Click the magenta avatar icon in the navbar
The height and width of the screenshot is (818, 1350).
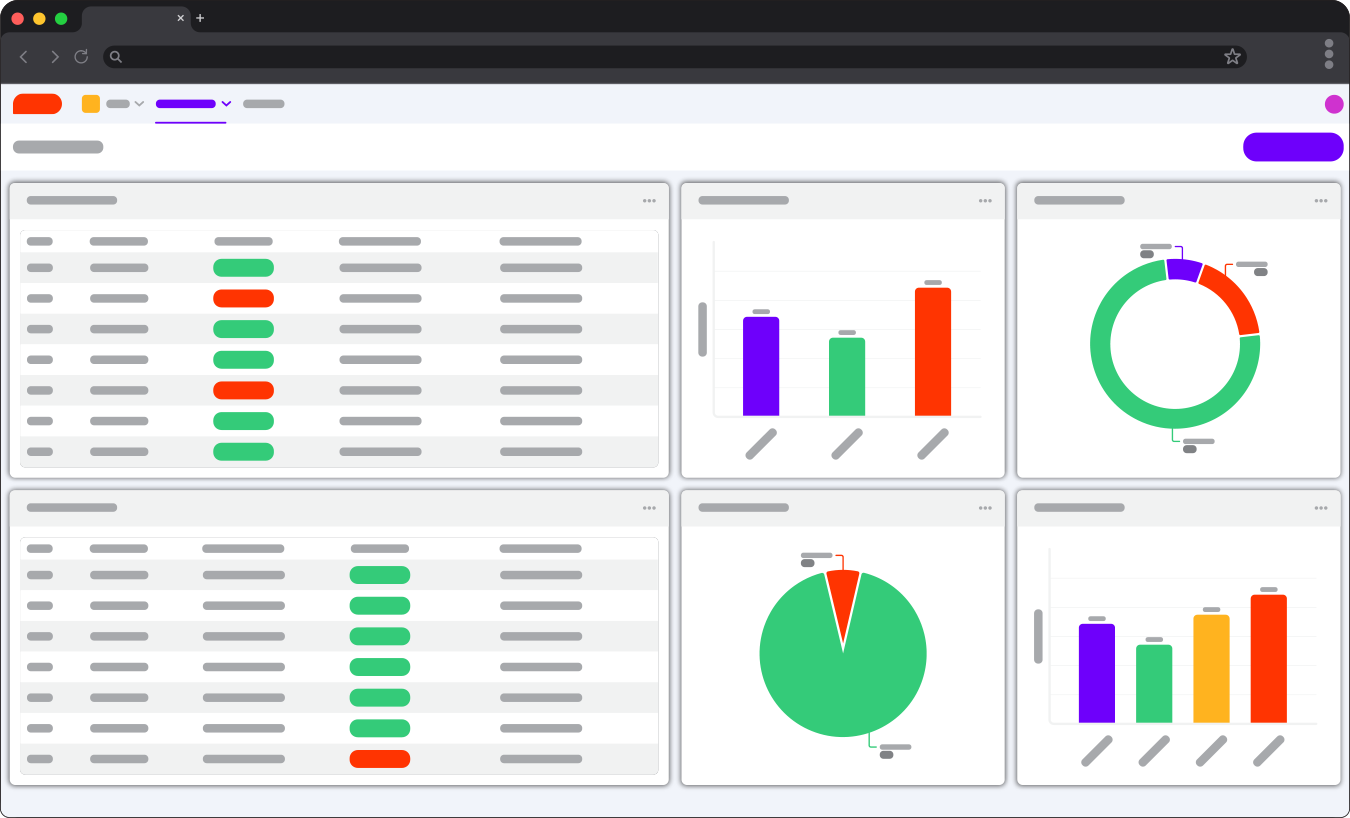point(1333,103)
